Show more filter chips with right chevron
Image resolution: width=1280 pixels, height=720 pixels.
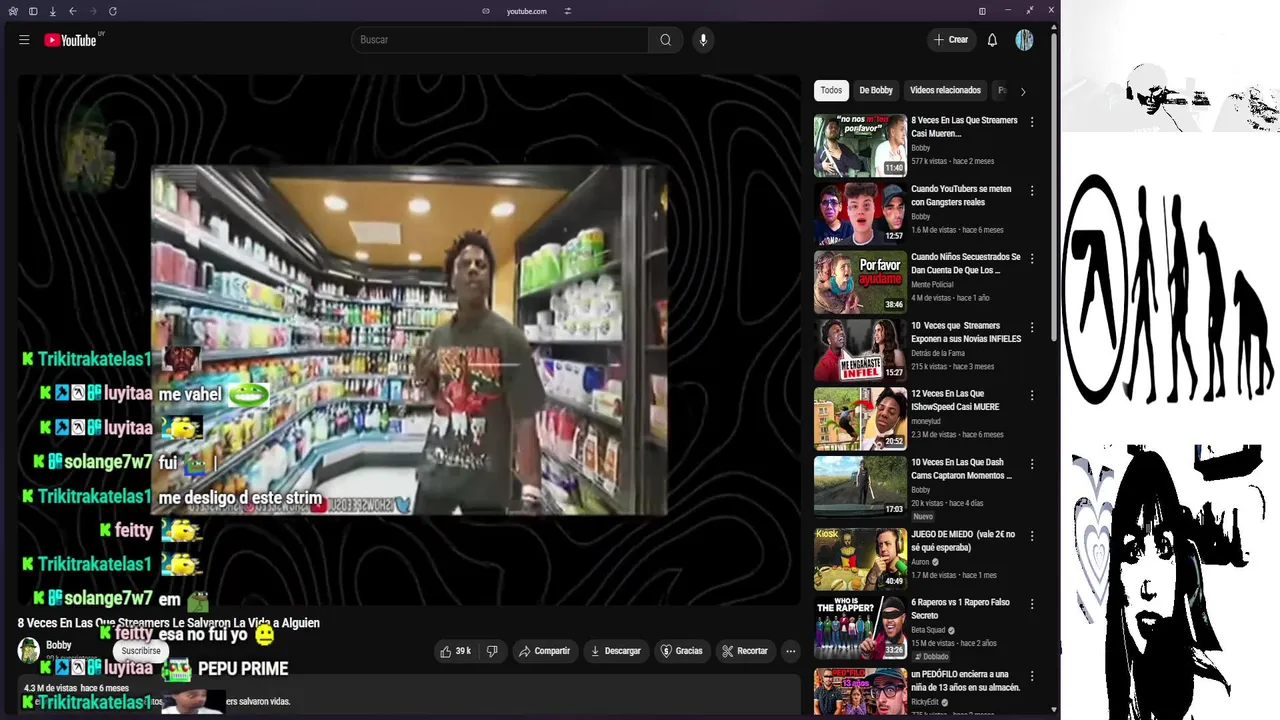(x=1022, y=91)
